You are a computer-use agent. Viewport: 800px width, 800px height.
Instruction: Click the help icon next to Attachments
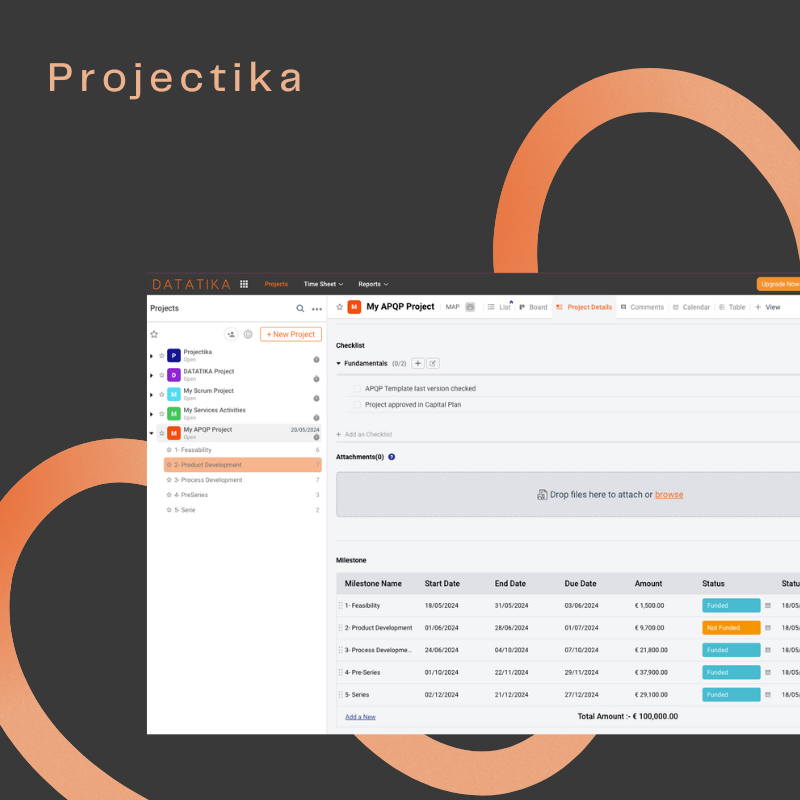click(x=392, y=457)
